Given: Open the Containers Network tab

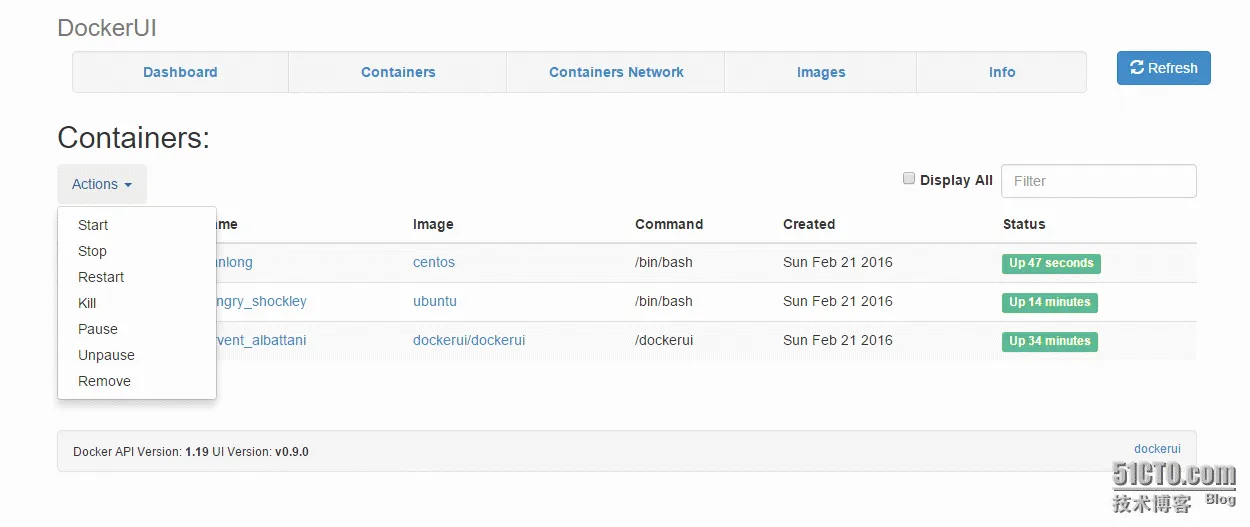Looking at the screenshot, I should click(x=616, y=72).
